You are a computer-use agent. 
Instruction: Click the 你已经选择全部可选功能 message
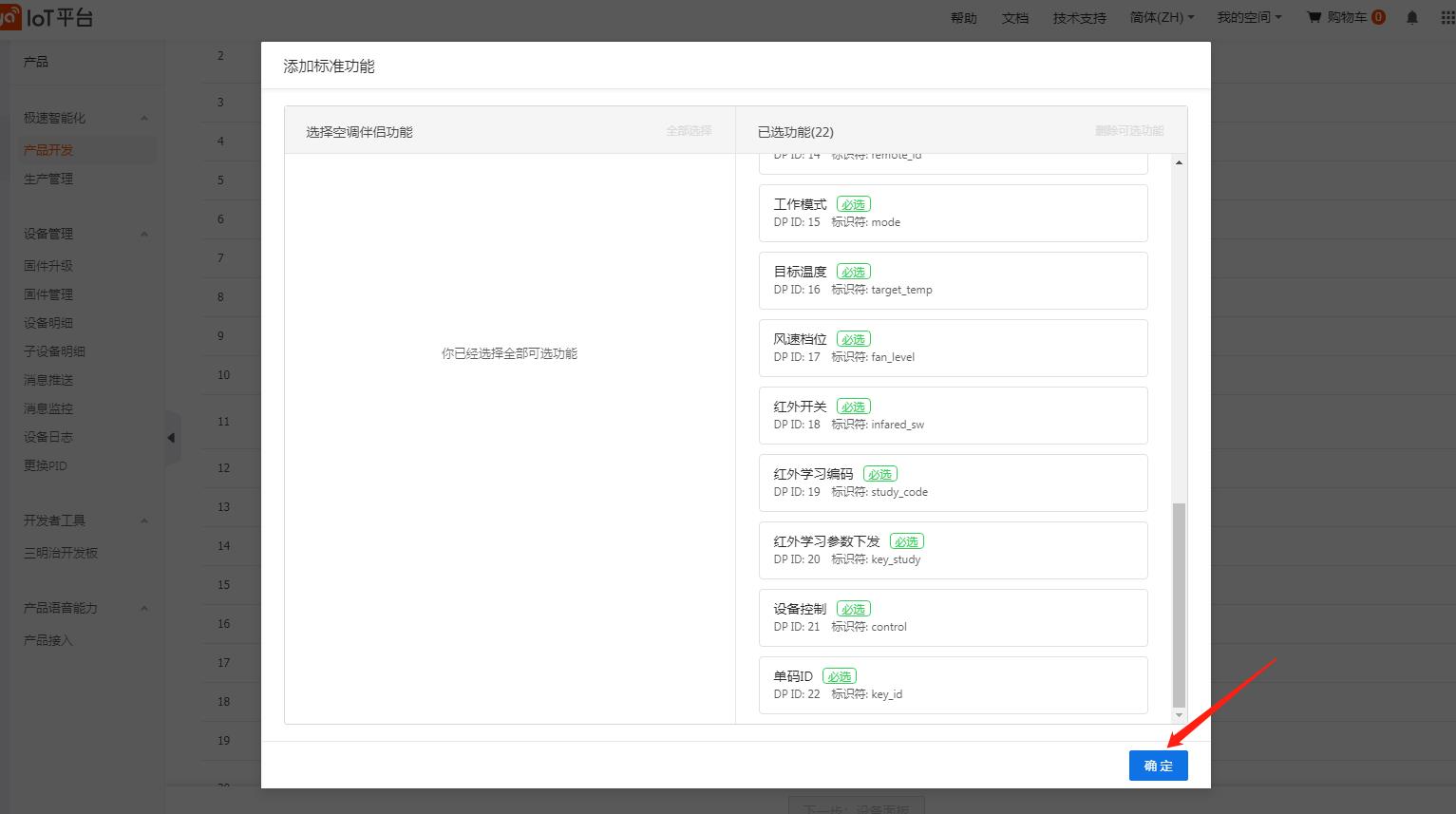click(x=509, y=353)
